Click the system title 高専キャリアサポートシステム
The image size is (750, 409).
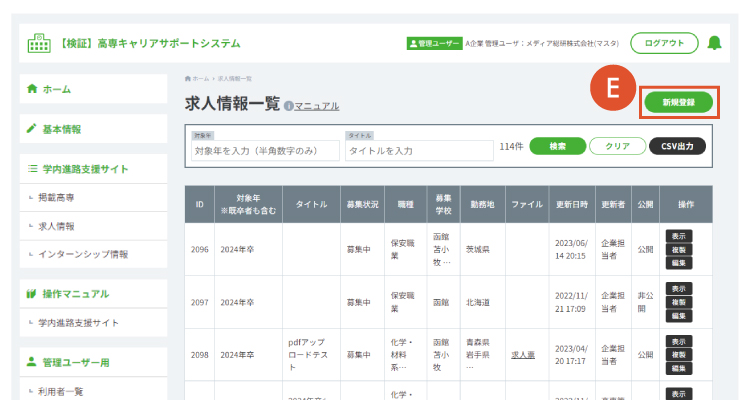point(149,43)
